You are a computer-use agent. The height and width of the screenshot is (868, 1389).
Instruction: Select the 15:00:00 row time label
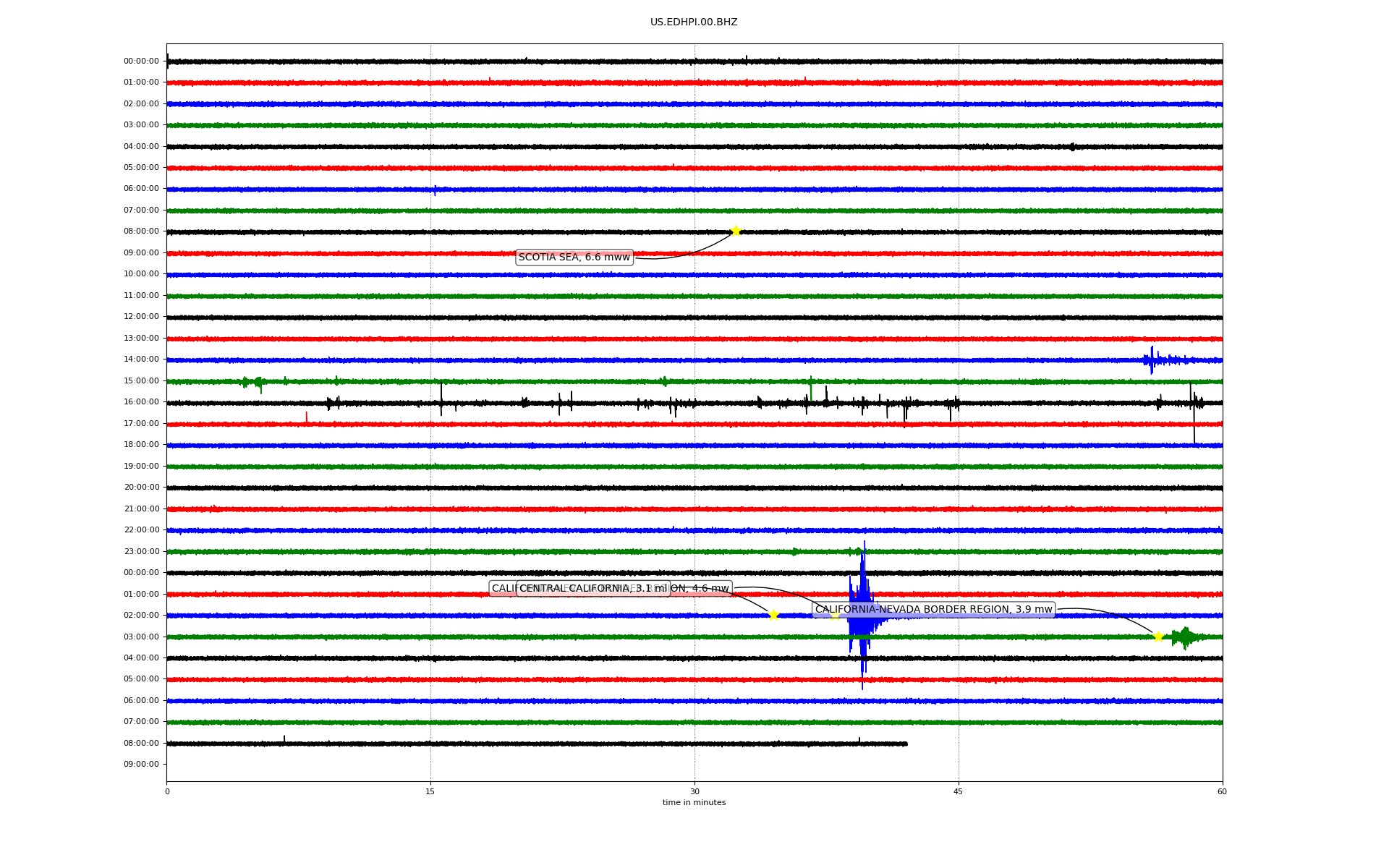pos(141,380)
